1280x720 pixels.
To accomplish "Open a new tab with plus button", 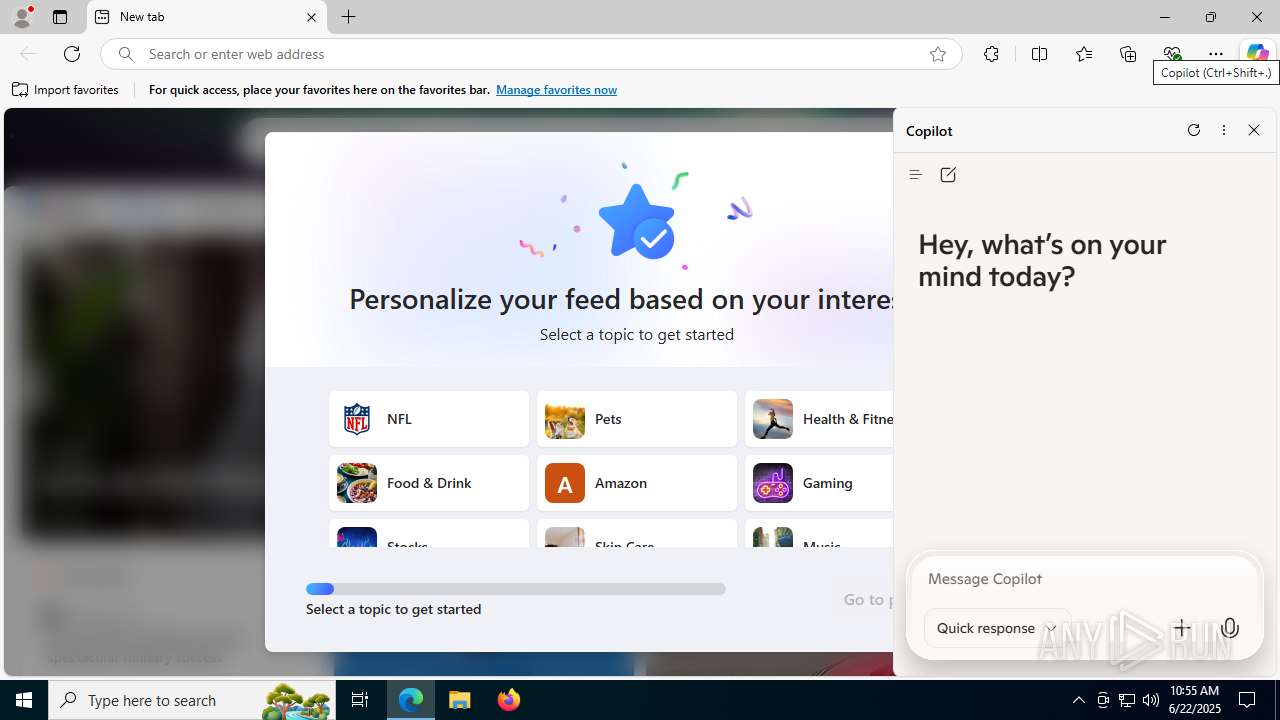I will [x=348, y=17].
